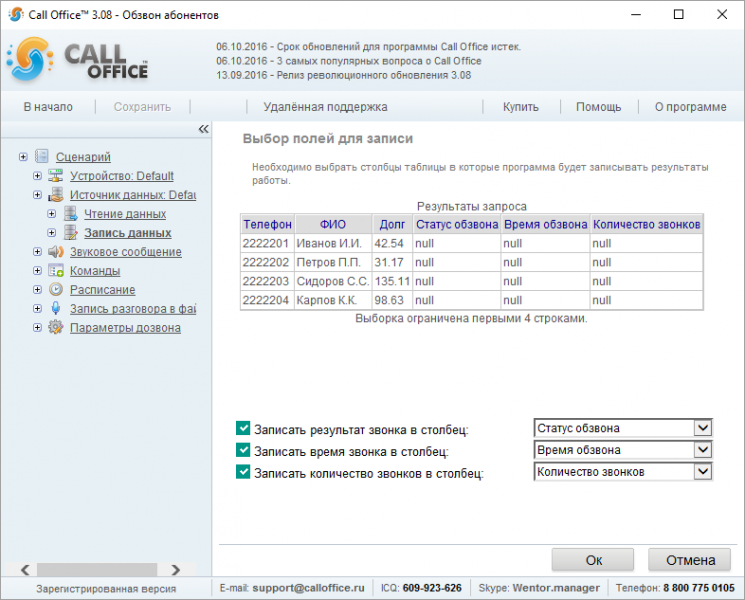Click sidebar scrollbar left arrow
This screenshot has height=600, width=745.
[26, 570]
